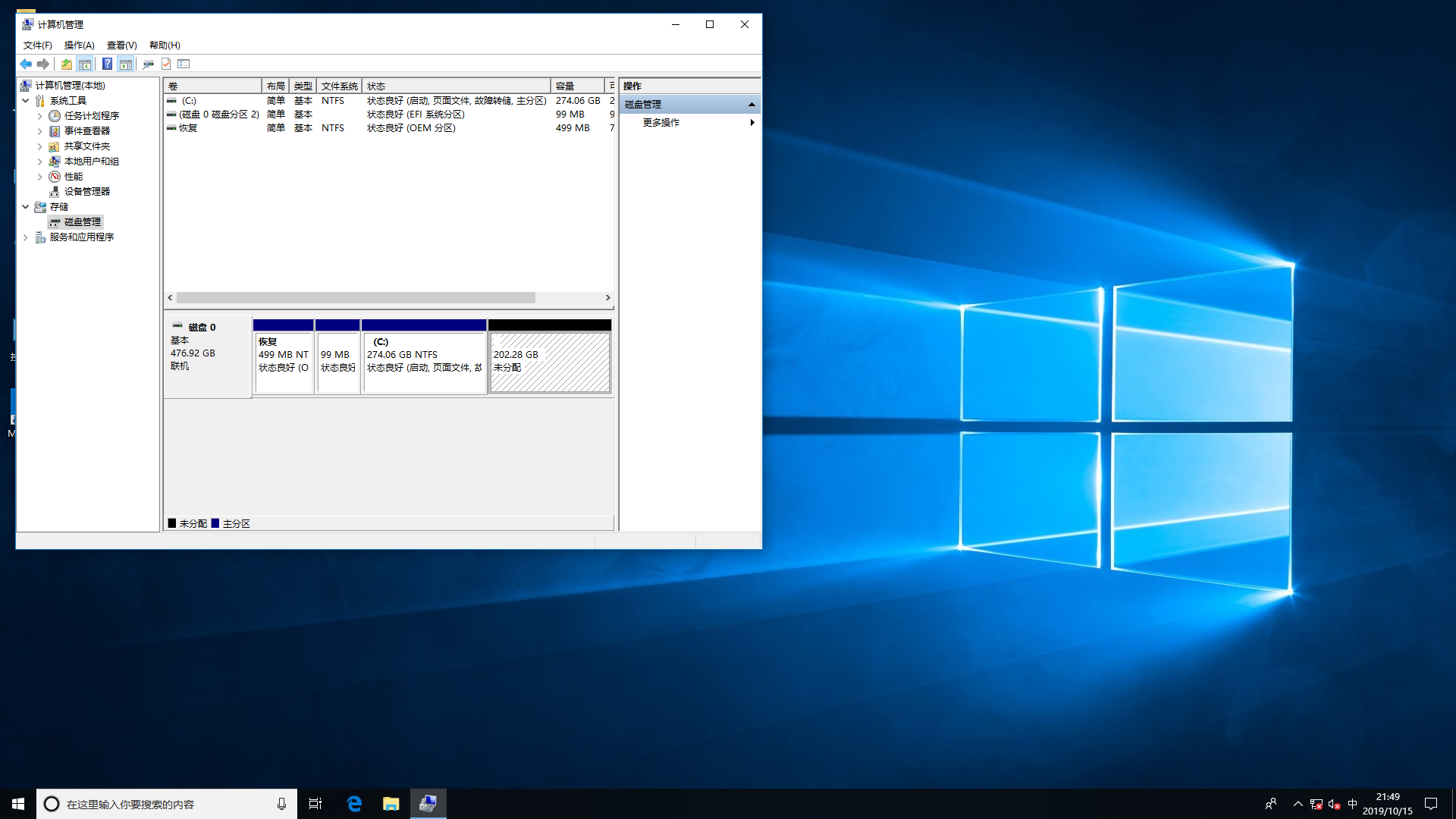The height and width of the screenshot is (819, 1456).
Task: Open the Windows Start button
Action: click(18, 804)
